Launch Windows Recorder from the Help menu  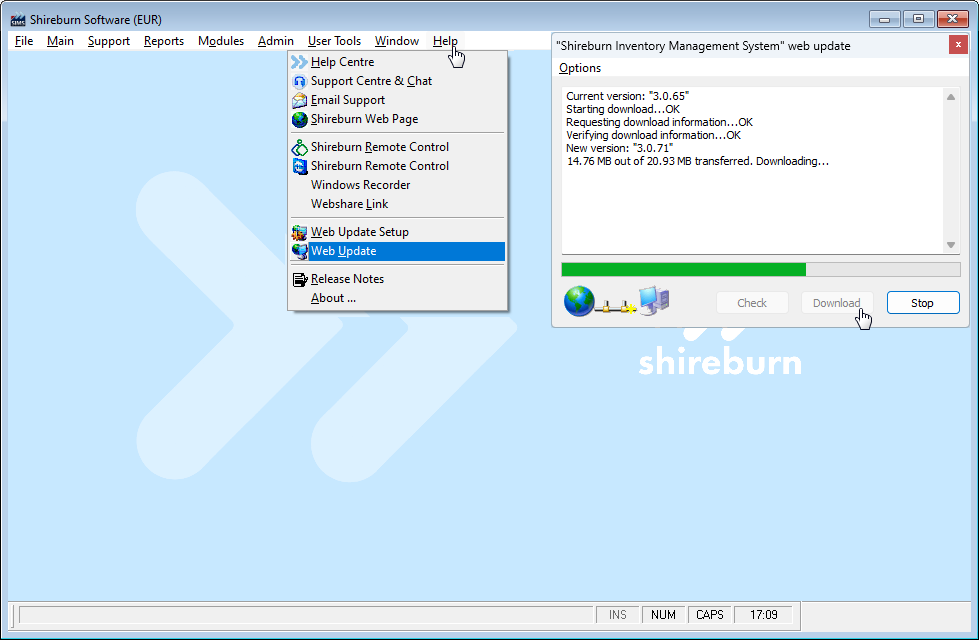(x=398, y=185)
